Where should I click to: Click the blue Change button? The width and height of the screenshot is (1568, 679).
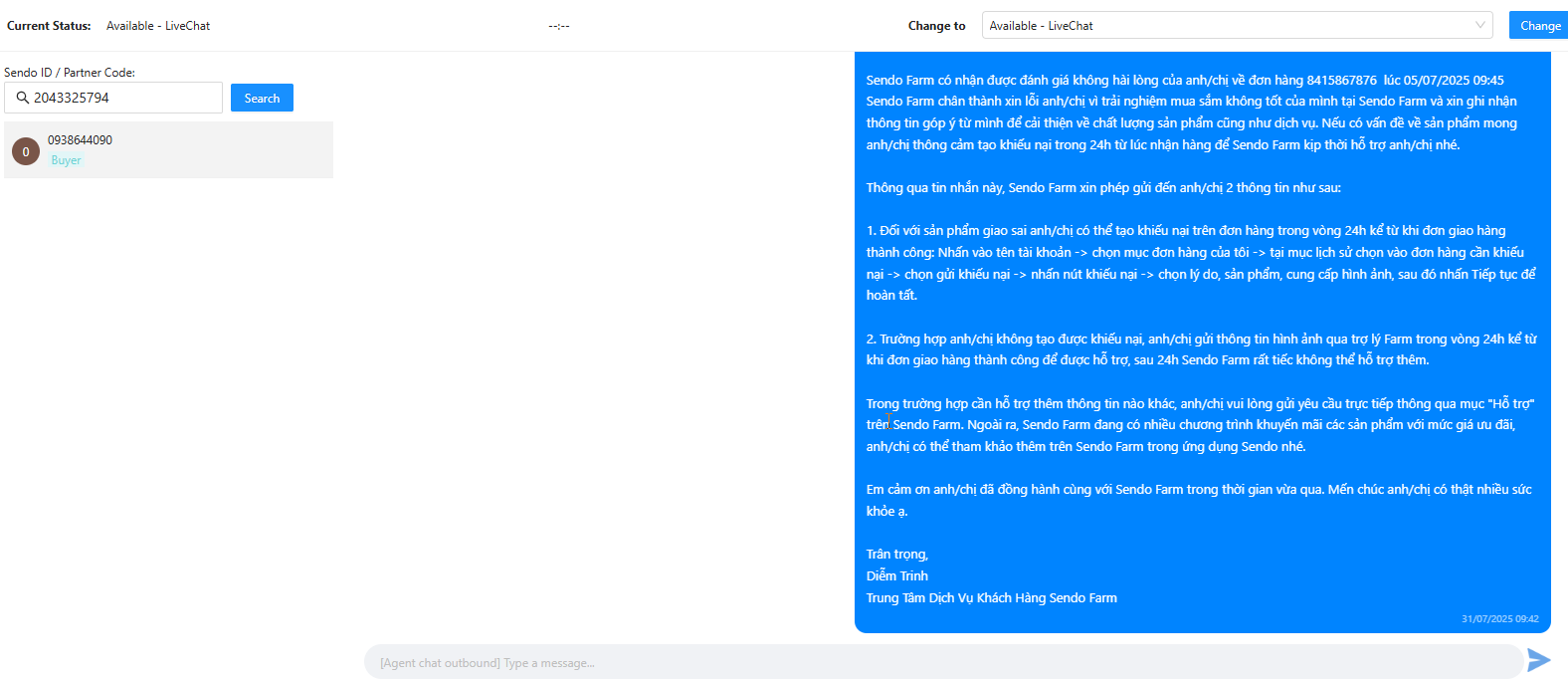pos(1539,26)
